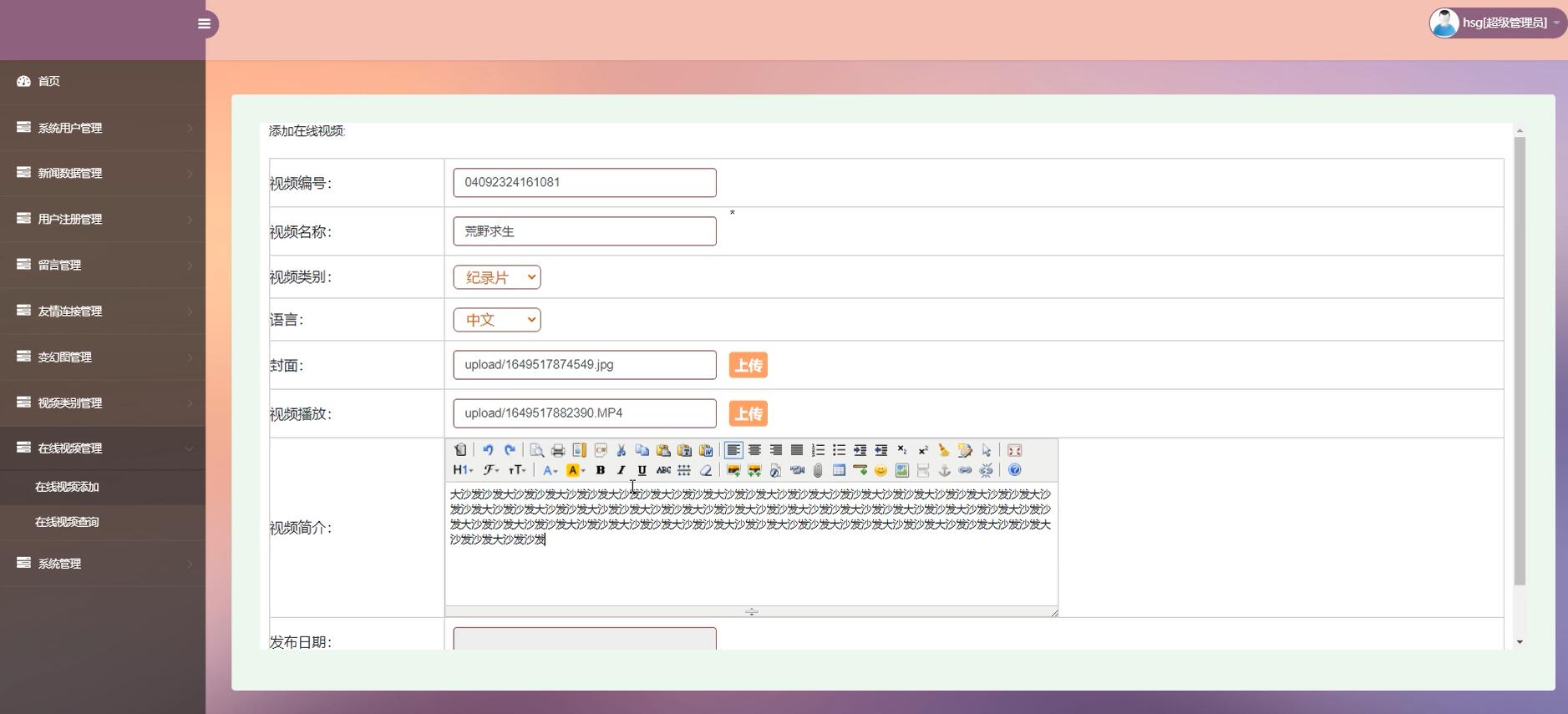1568x714 pixels.
Task: Click the undo icon in editor toolbar
Action: (x=488, y=450)
